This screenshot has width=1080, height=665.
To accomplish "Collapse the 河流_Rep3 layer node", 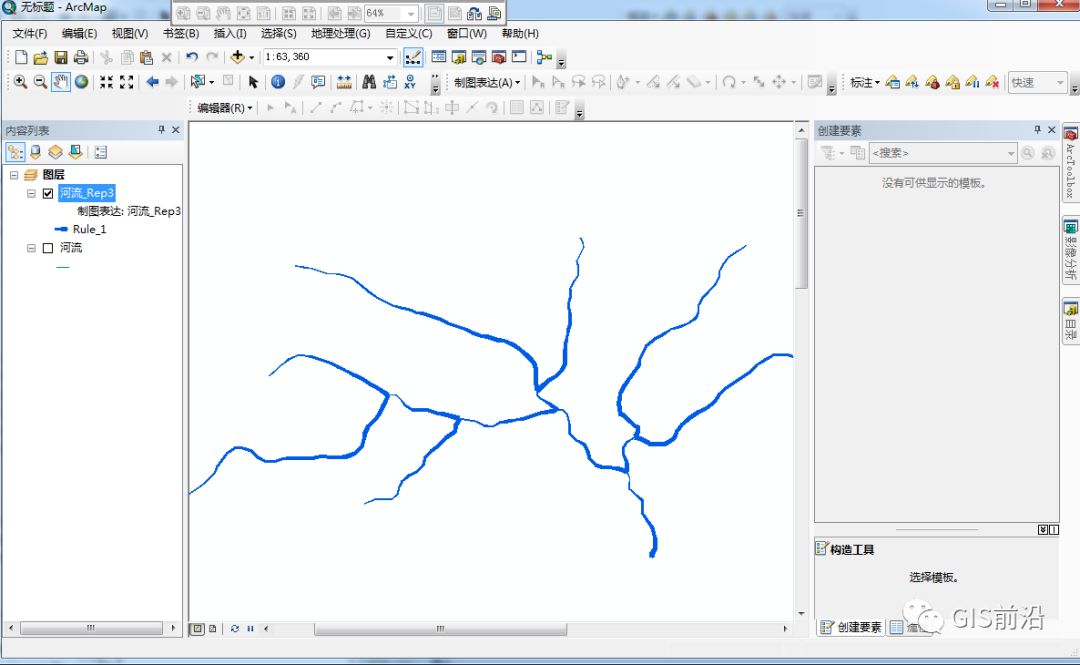I will coord(31,194).
